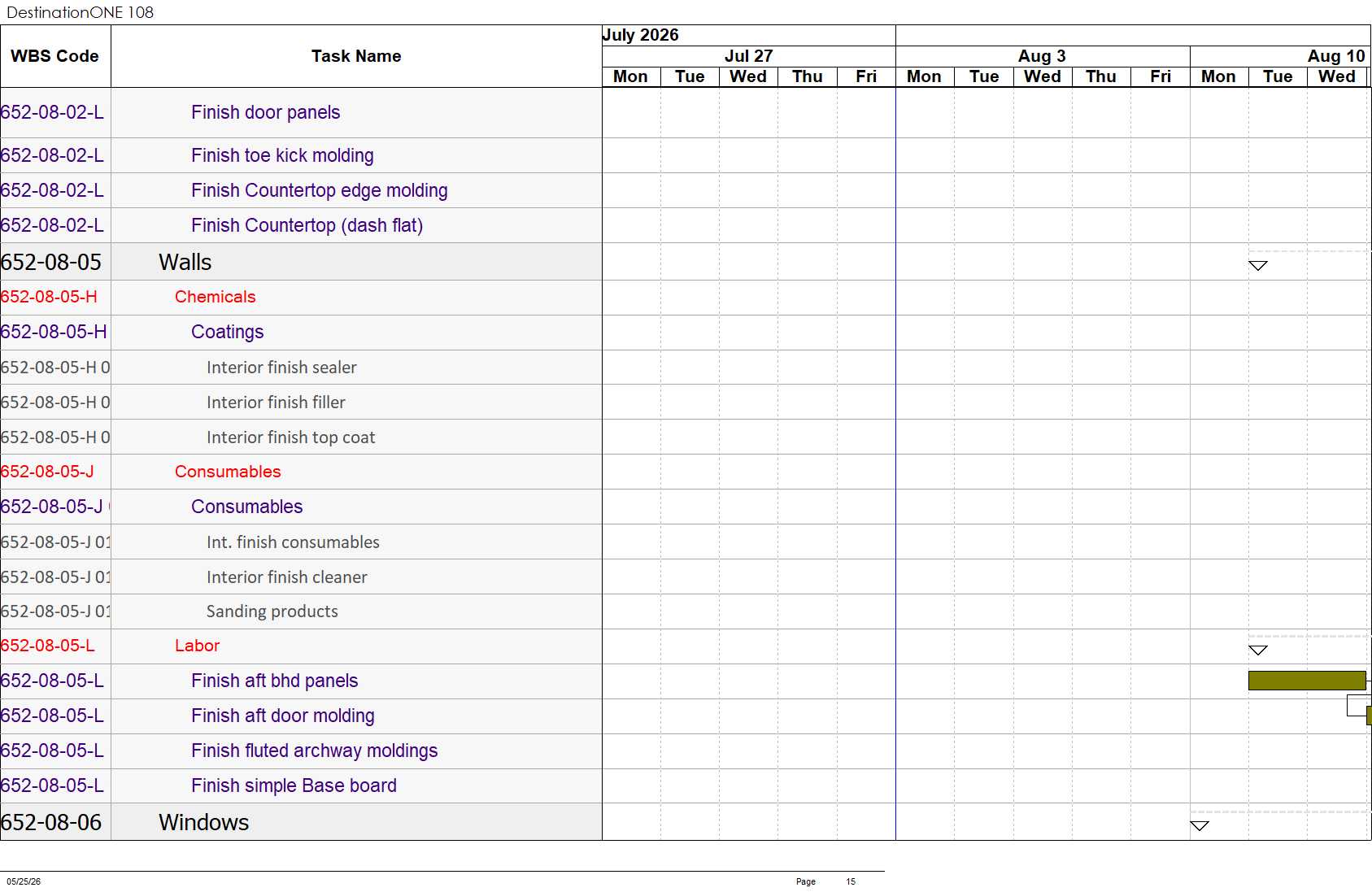Image resolution: width=1372 pixels, height=892 pixels.
Task: Select the Windows summary task row
Action: 301,822
